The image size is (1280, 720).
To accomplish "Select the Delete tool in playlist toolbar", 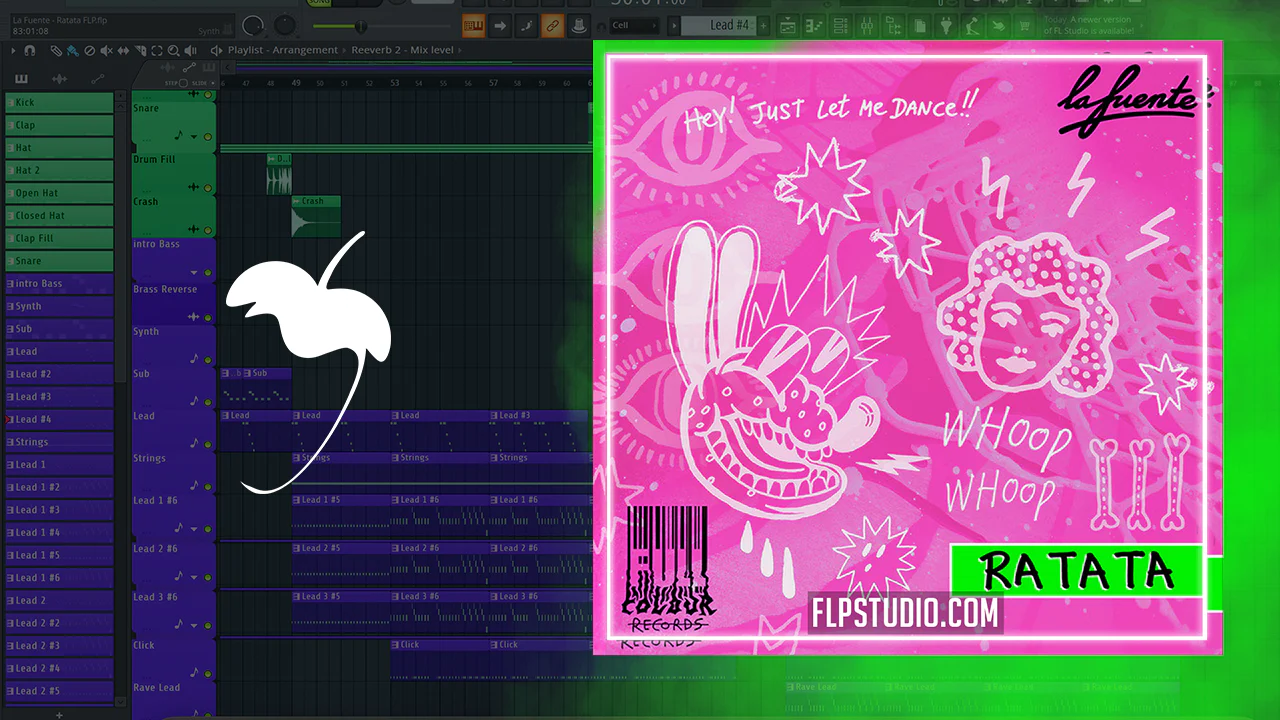I will pyautogui.click(x=90, y=50).
